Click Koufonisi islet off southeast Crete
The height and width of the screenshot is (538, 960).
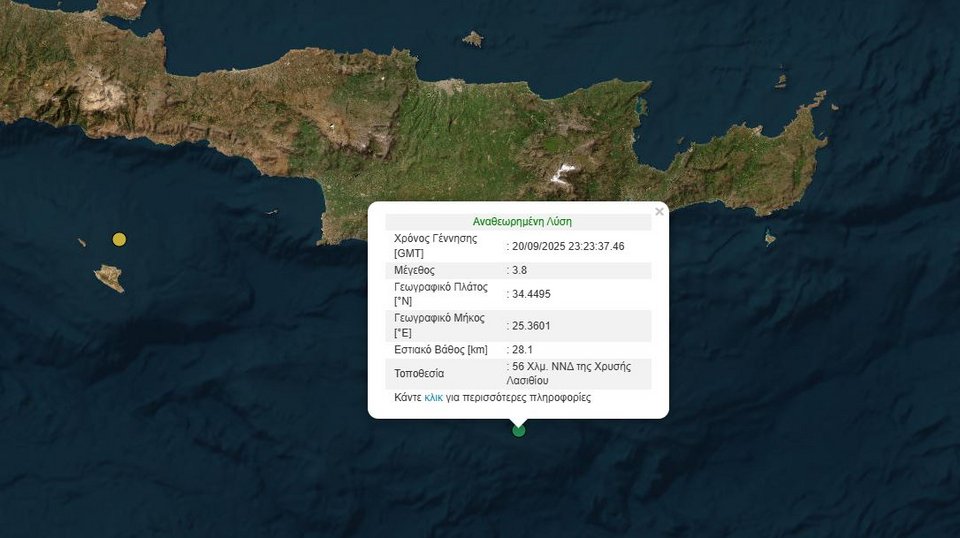pyautogui.click(x=769, y=238)
